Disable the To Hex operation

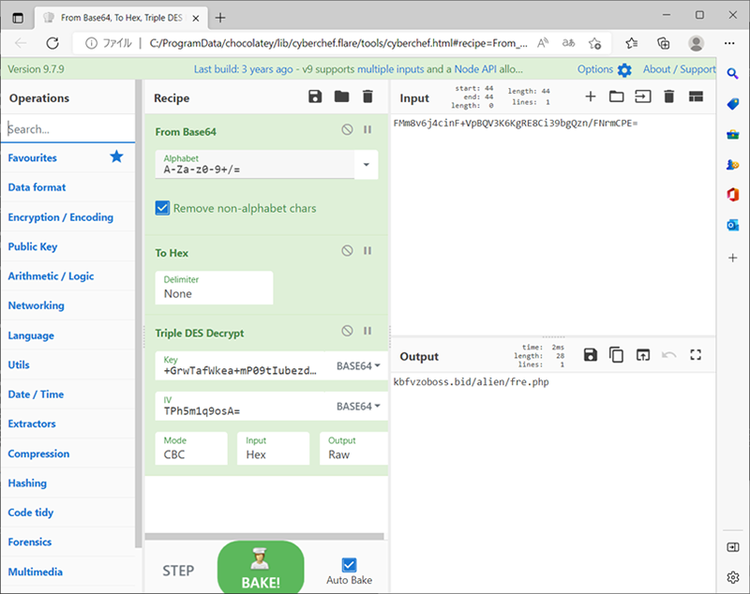coord(347,251)
